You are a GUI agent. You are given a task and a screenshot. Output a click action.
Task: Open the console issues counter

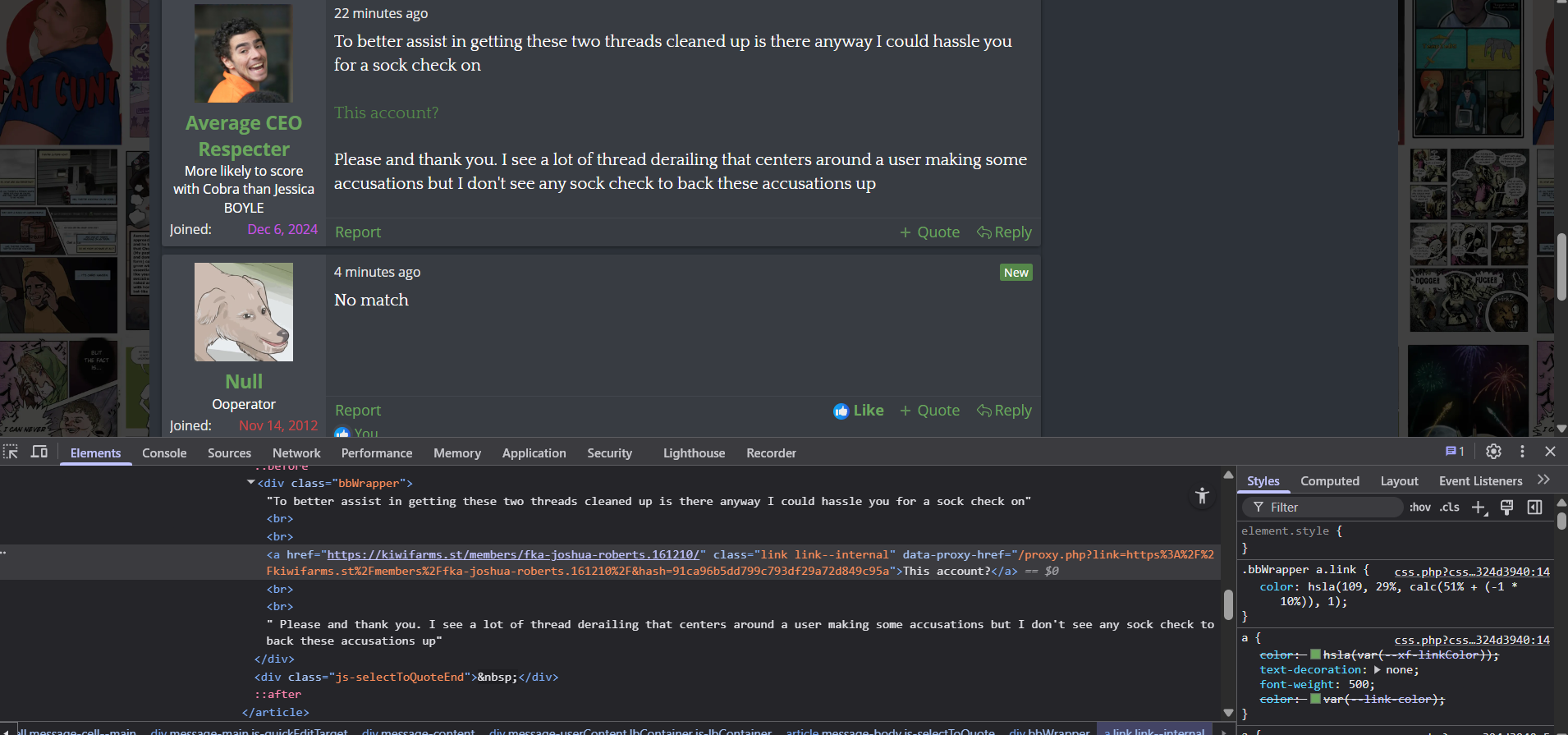click(1455, 452)
